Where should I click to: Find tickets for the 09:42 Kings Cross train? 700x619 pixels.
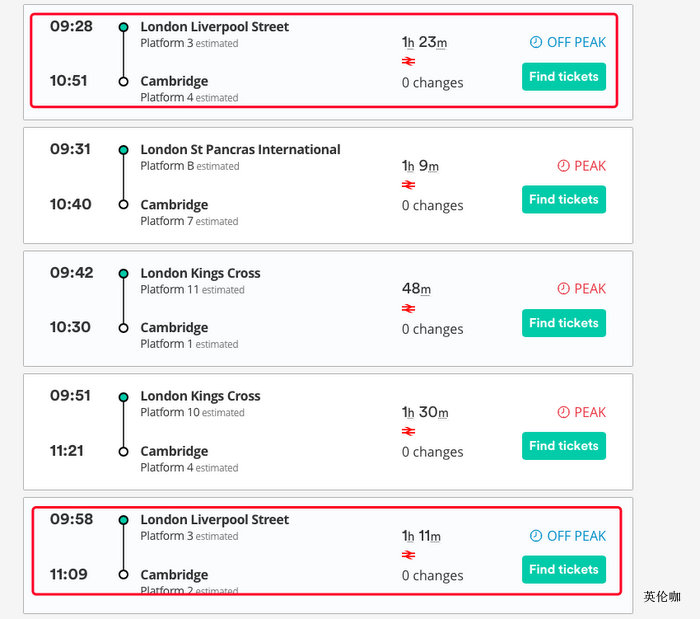tap(564, 323)
